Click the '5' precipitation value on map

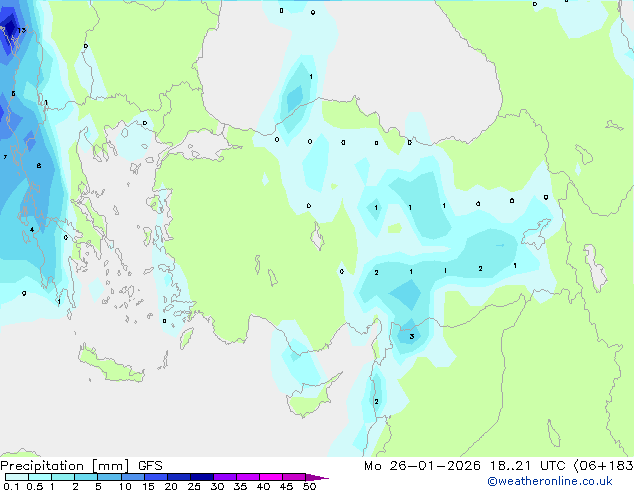(13, 94)
